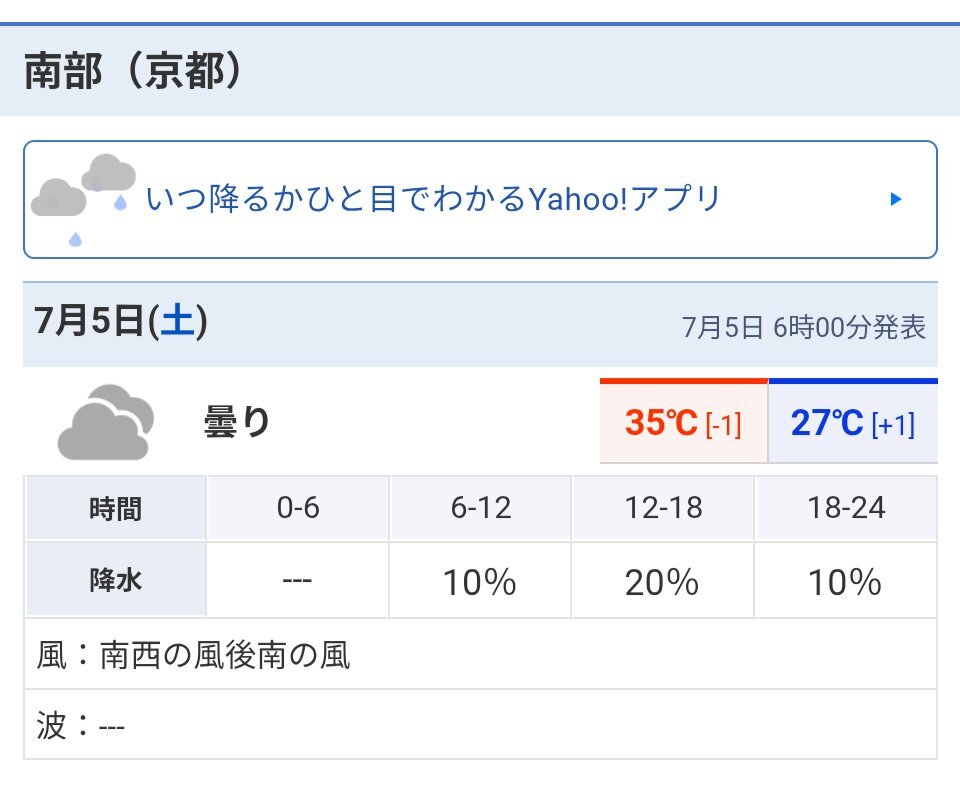Click the 20% precipitation value
Viewport: 960px width, 787px height.
(x=662, y=582)
